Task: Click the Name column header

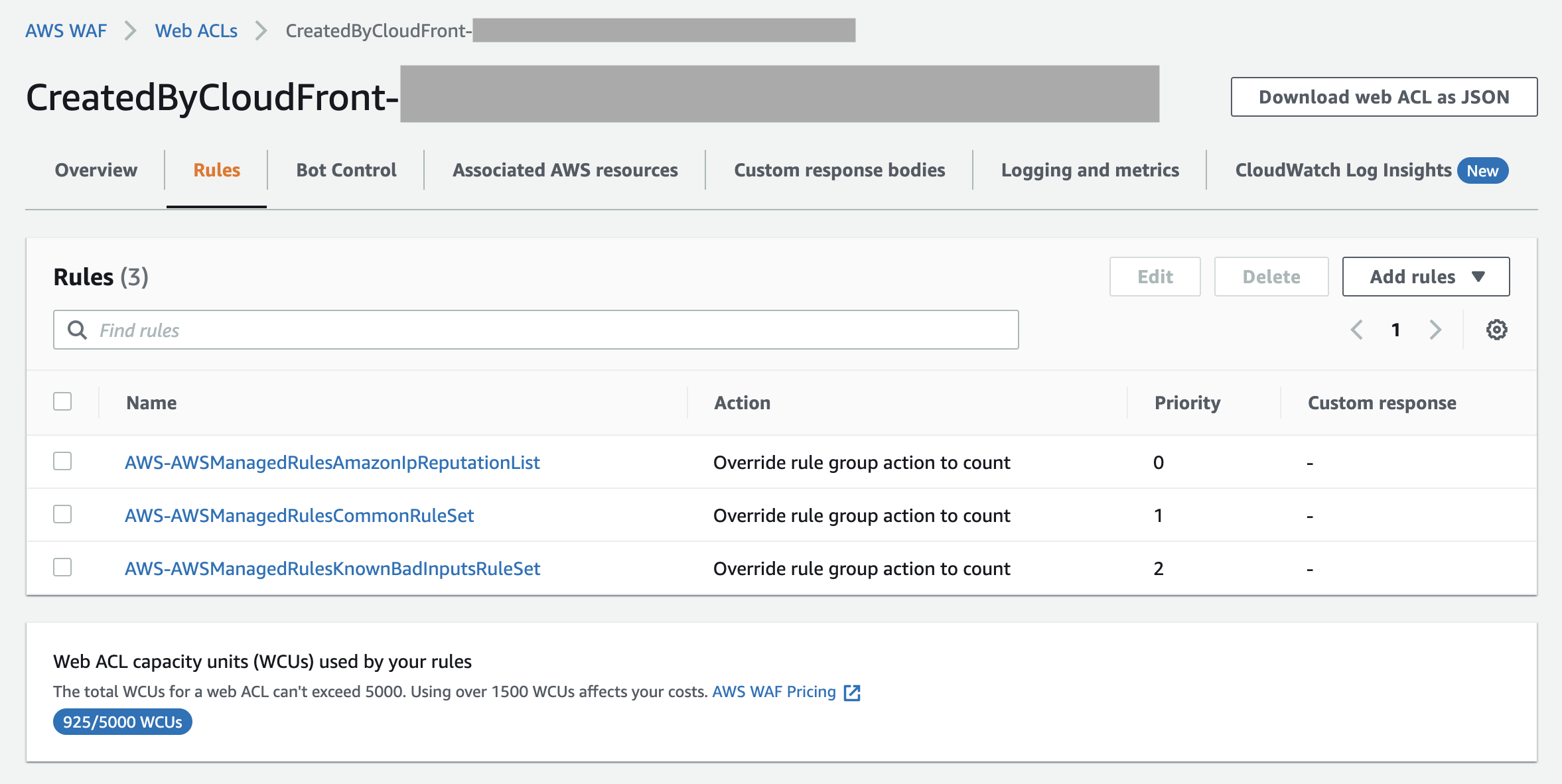Action: [x=151, y=403]
